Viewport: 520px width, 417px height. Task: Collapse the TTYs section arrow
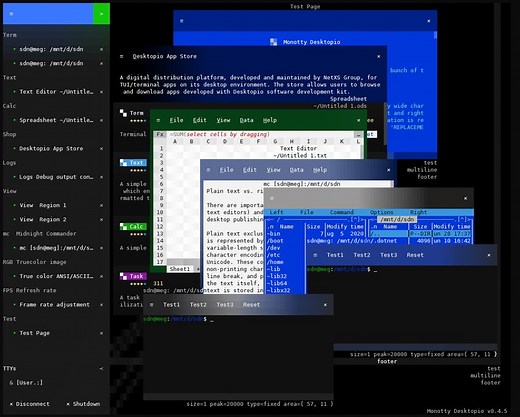(x=101, y=369)
